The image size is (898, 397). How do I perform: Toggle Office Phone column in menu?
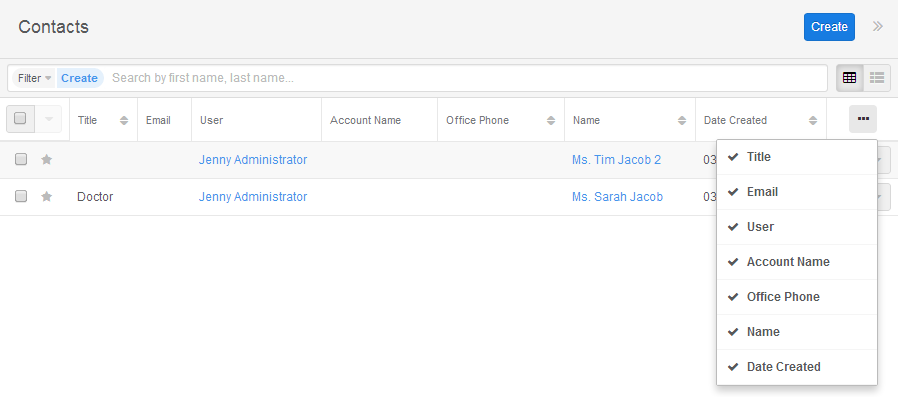click(x=797, y=297)
